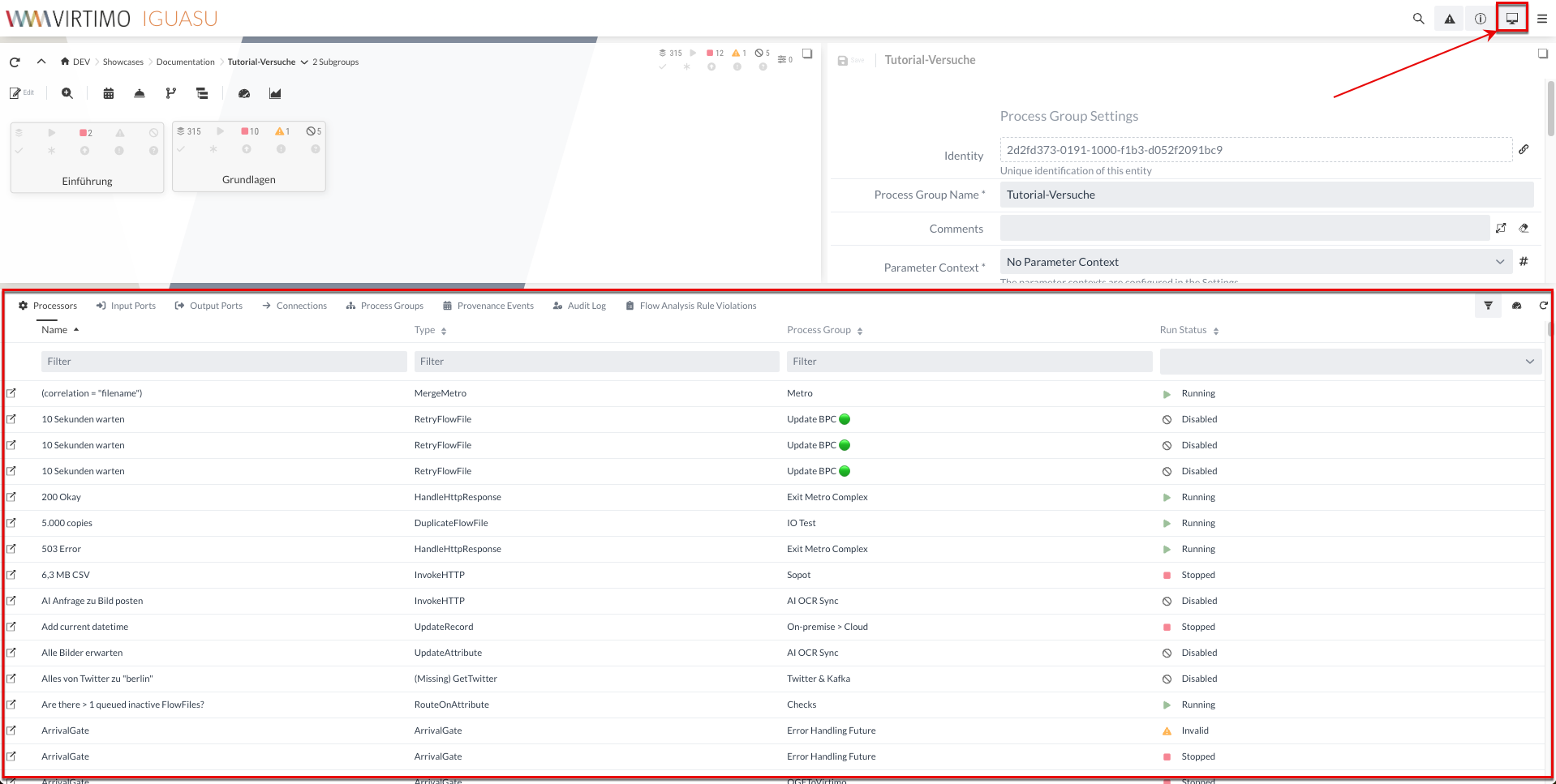Open the Run Status filter dropdown
The width and height of the screenshot is (1556, 784).
tap(1350, 362)
